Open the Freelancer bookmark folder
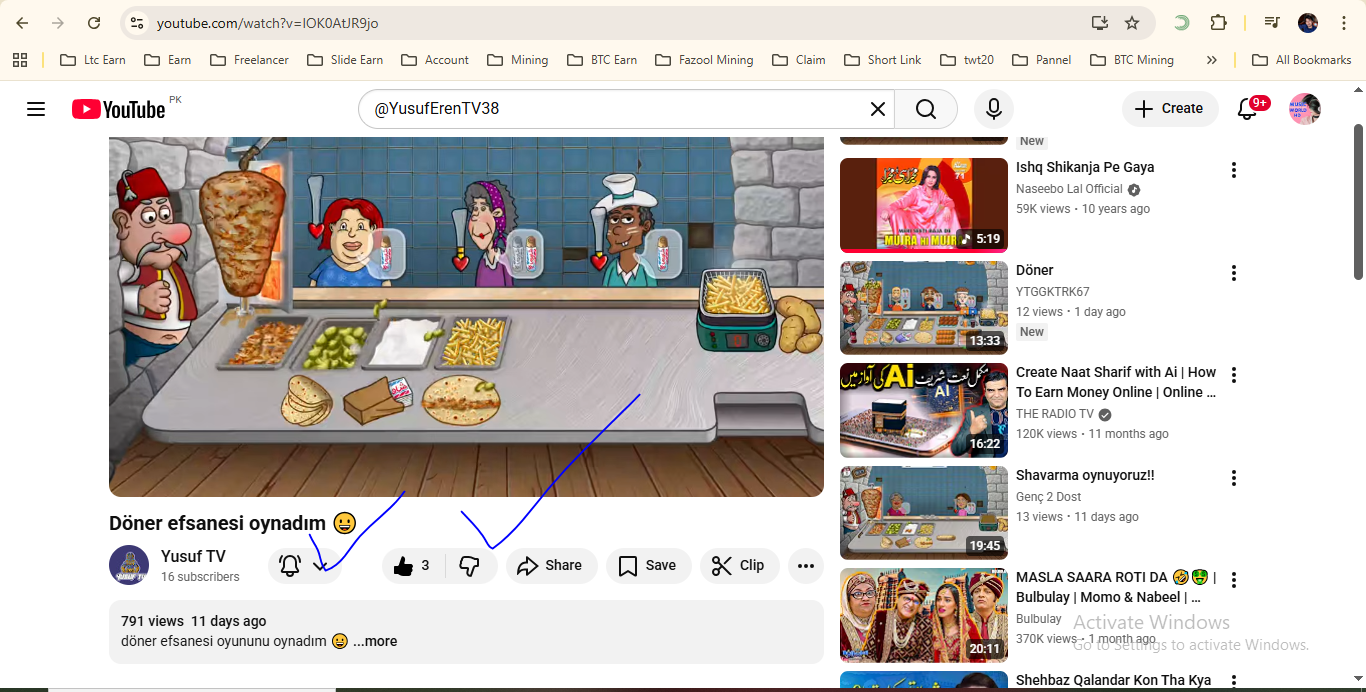The height and width of the screenshot is (692, 1366). (250, 60)
